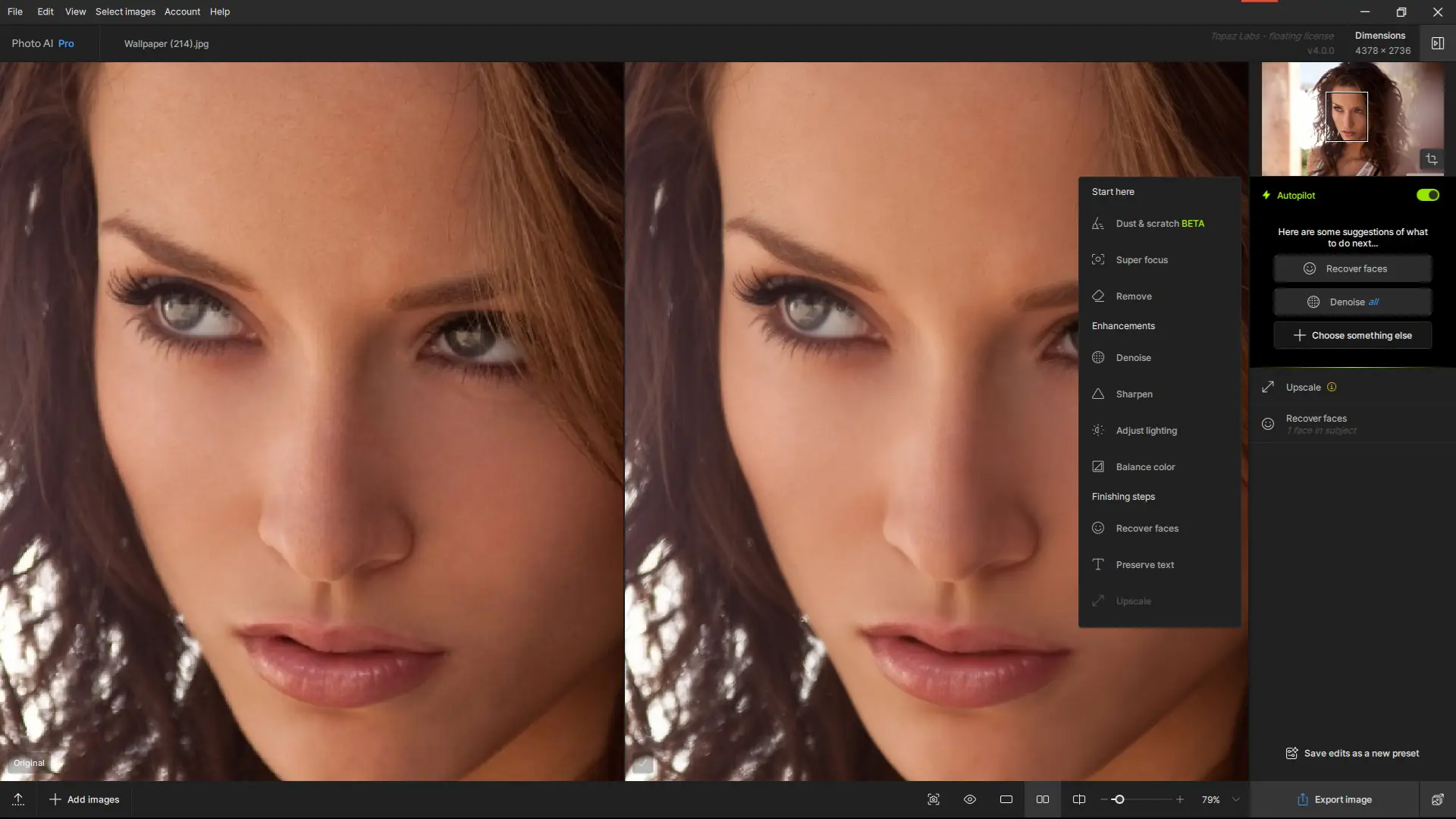
Task: Click the Preserve text option
Action: pyautogui.click(x=1144, y=565)
